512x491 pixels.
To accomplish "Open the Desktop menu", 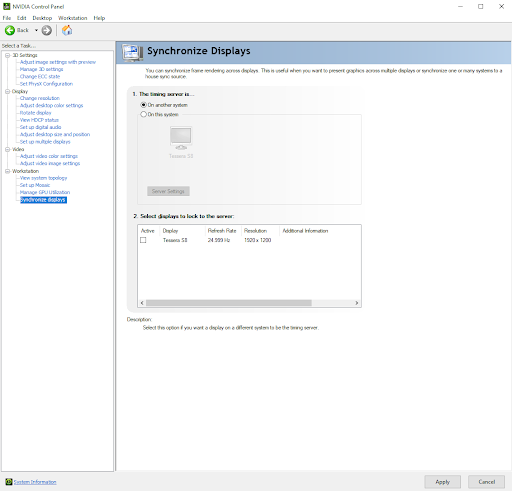I will [42, 18].
